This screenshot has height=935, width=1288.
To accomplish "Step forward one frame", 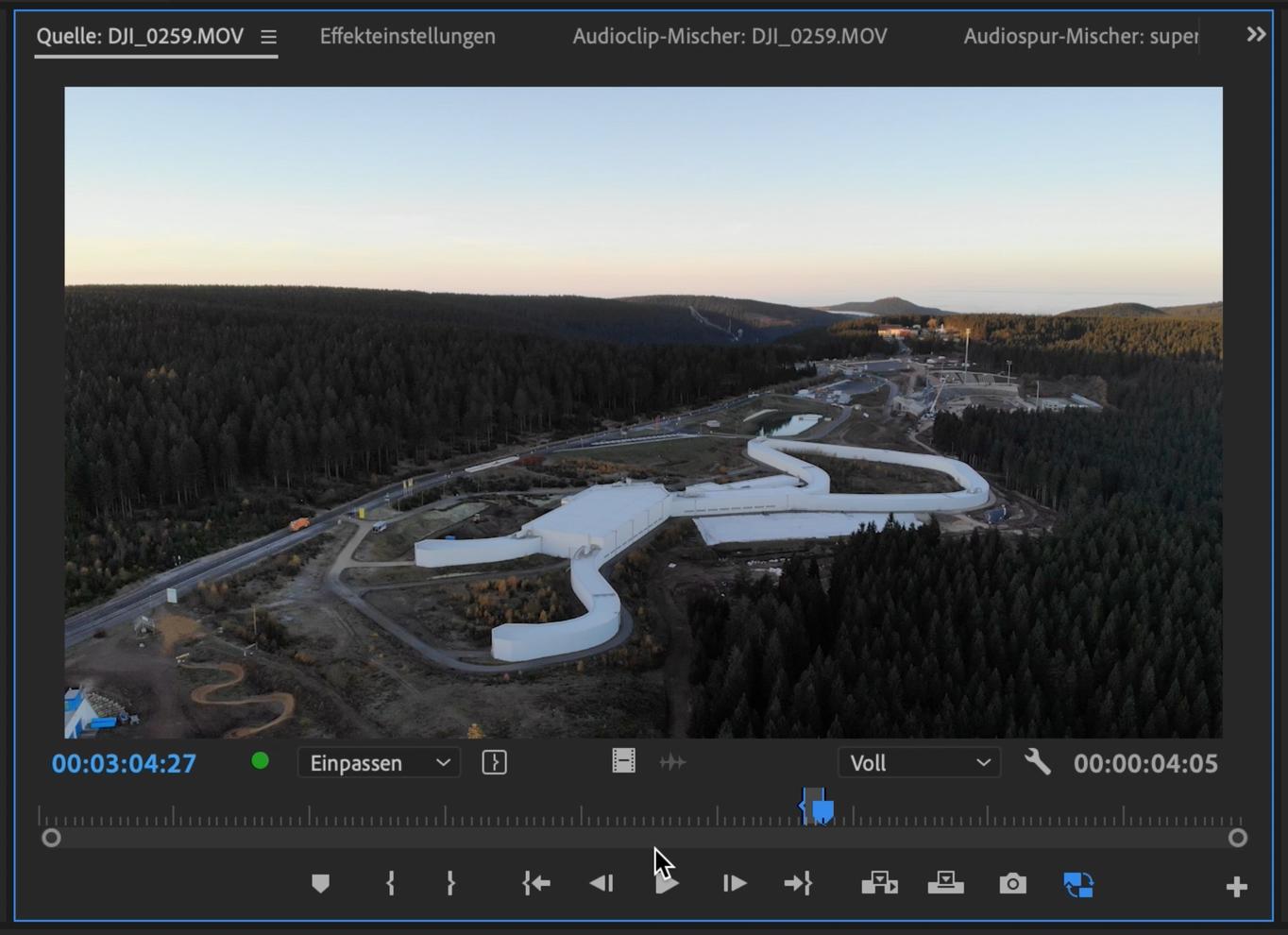I will click(x=735, y=884).
